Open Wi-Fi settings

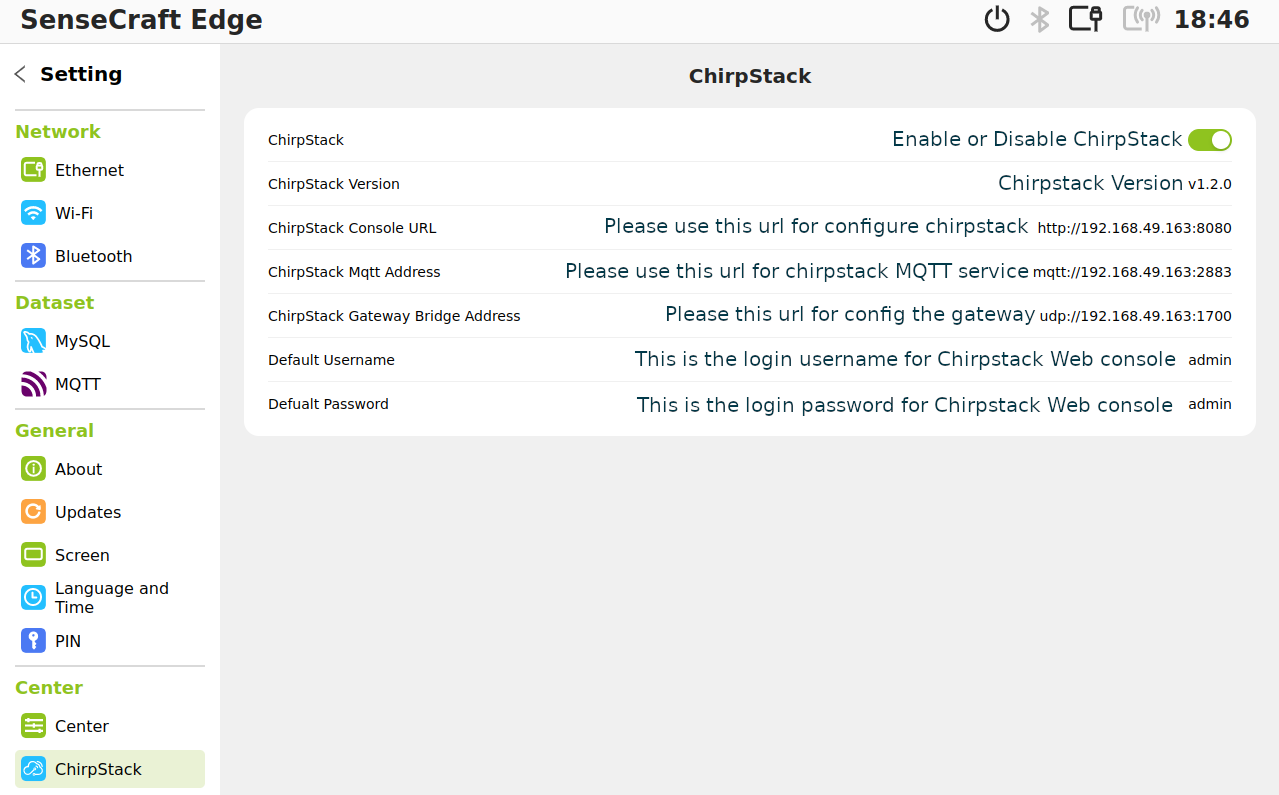pos(110,213)
